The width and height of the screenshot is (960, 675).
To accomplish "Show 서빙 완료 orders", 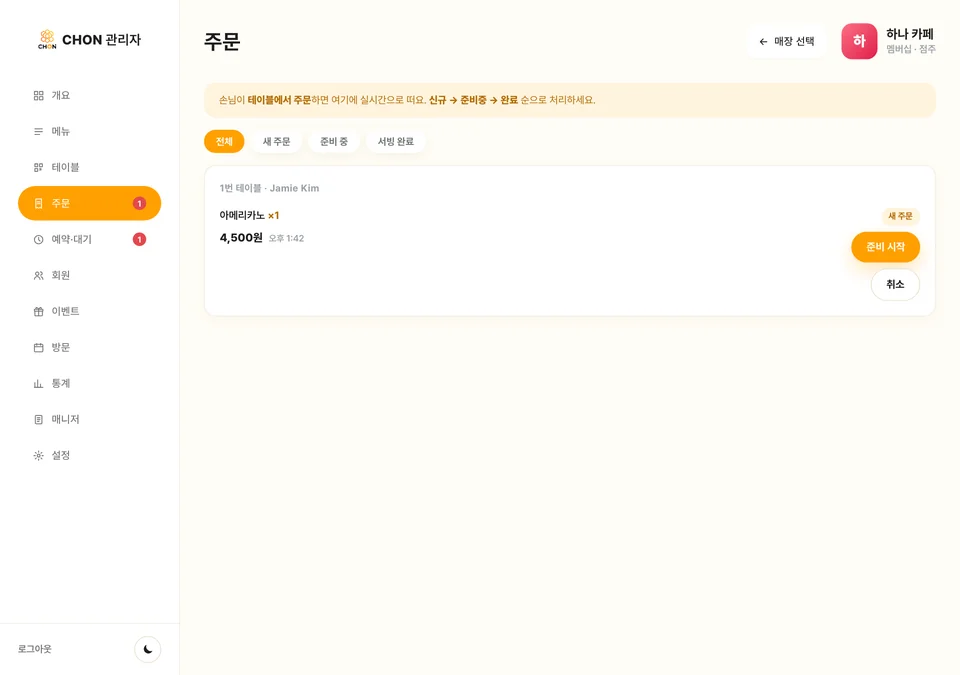I will tap(396, 141).
